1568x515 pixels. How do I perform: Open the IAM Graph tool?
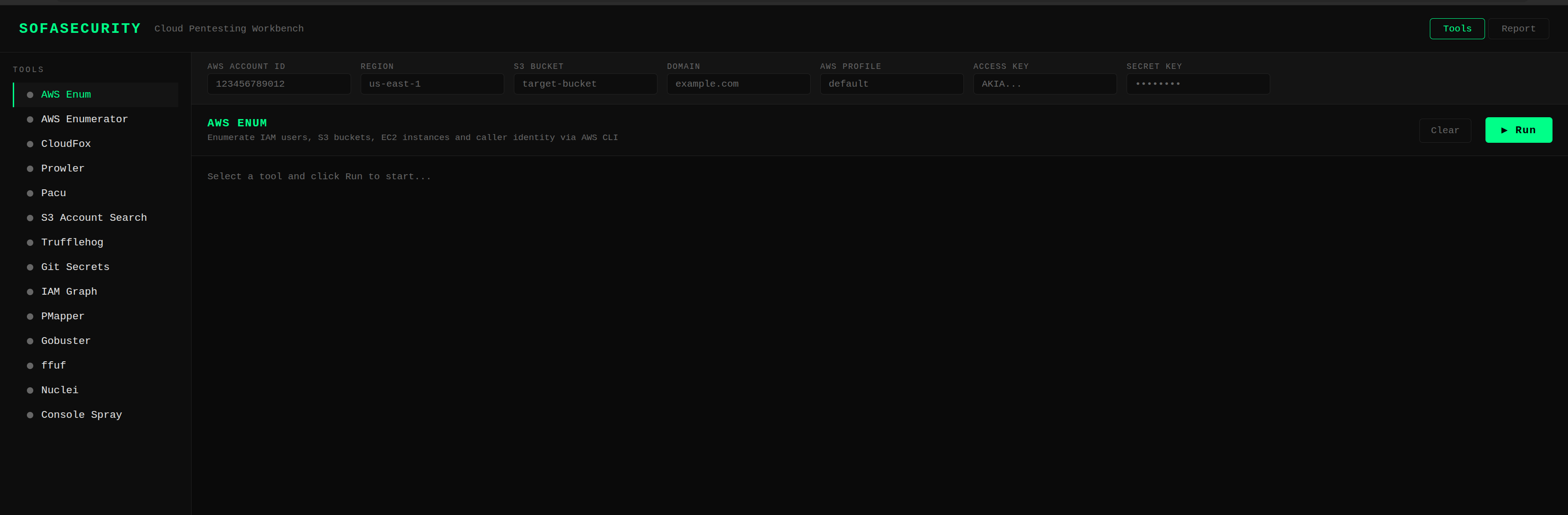tap(69, 291)
